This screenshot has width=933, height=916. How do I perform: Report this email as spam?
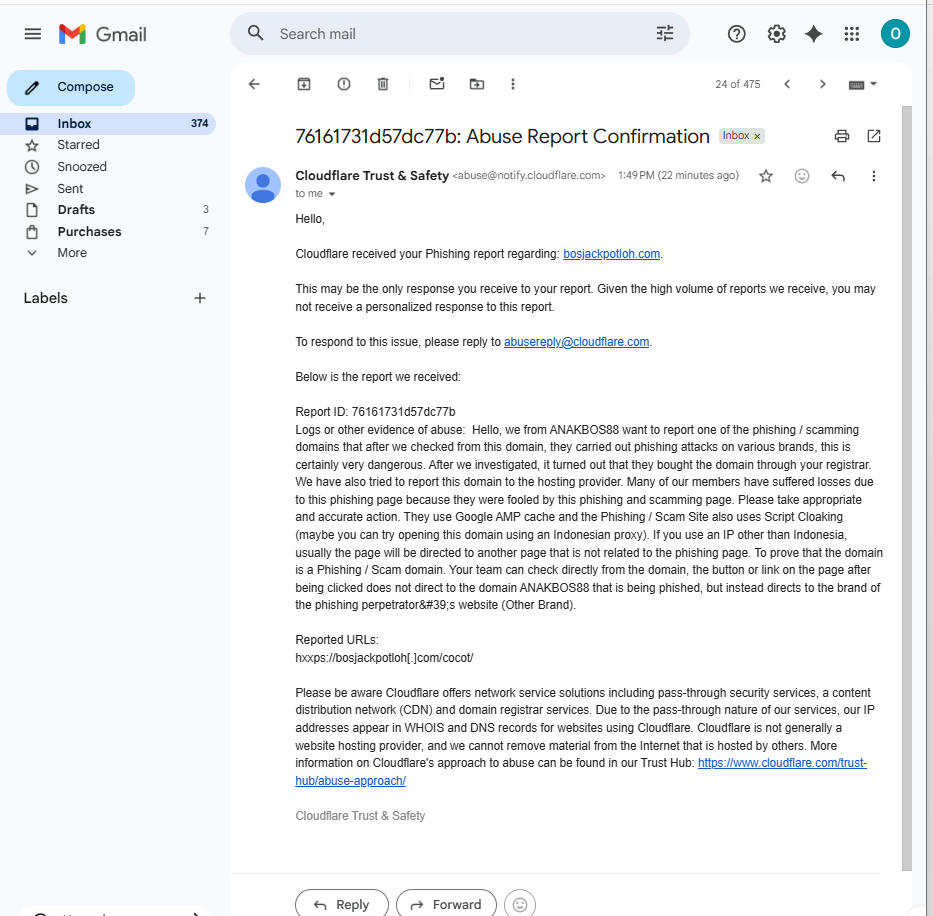point(344,84)
